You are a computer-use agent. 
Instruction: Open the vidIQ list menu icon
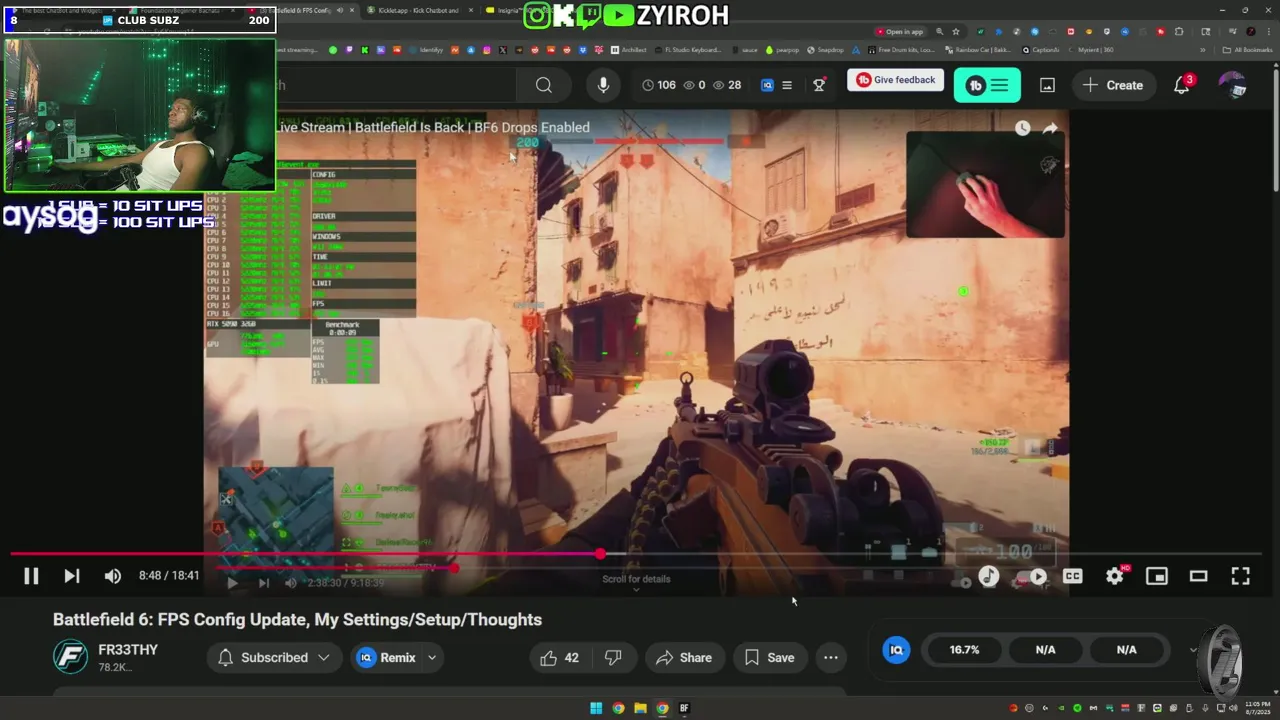coord(787,85)
